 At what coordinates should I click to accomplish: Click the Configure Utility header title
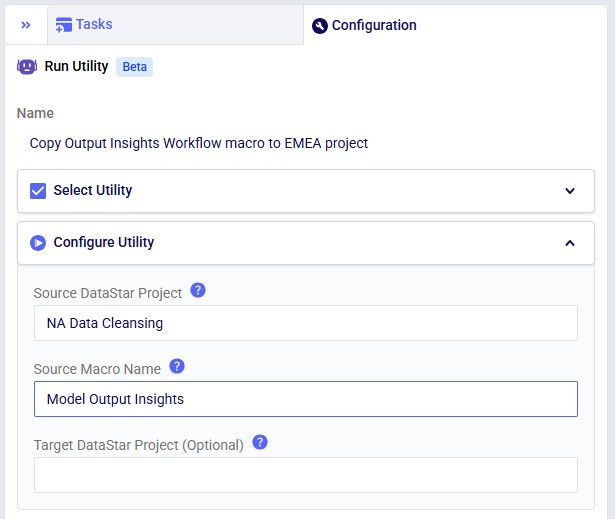(104, 242)
